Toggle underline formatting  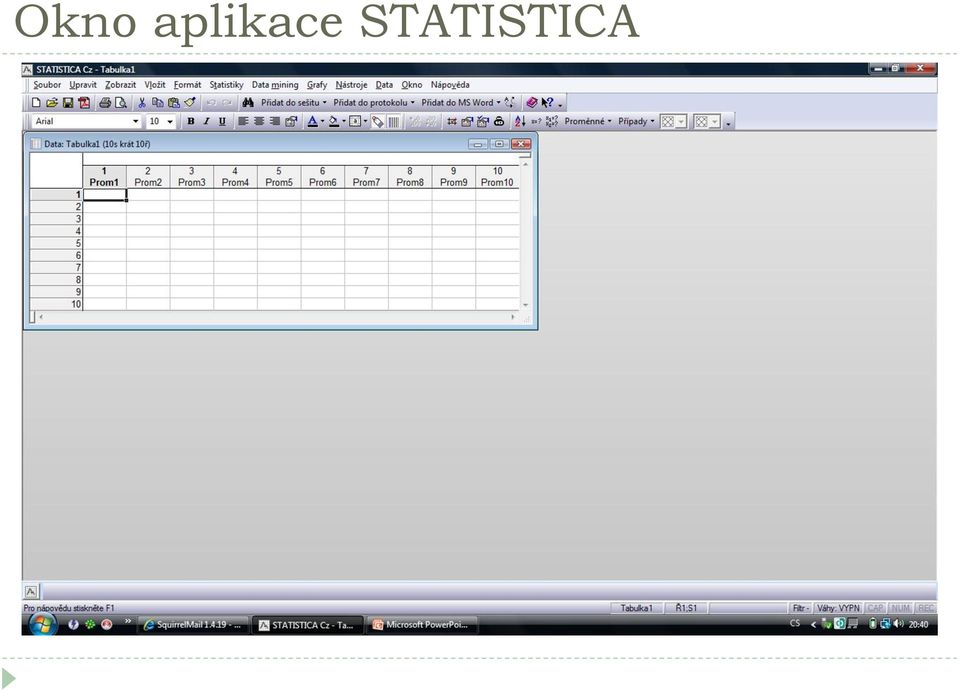coord(222,122)
